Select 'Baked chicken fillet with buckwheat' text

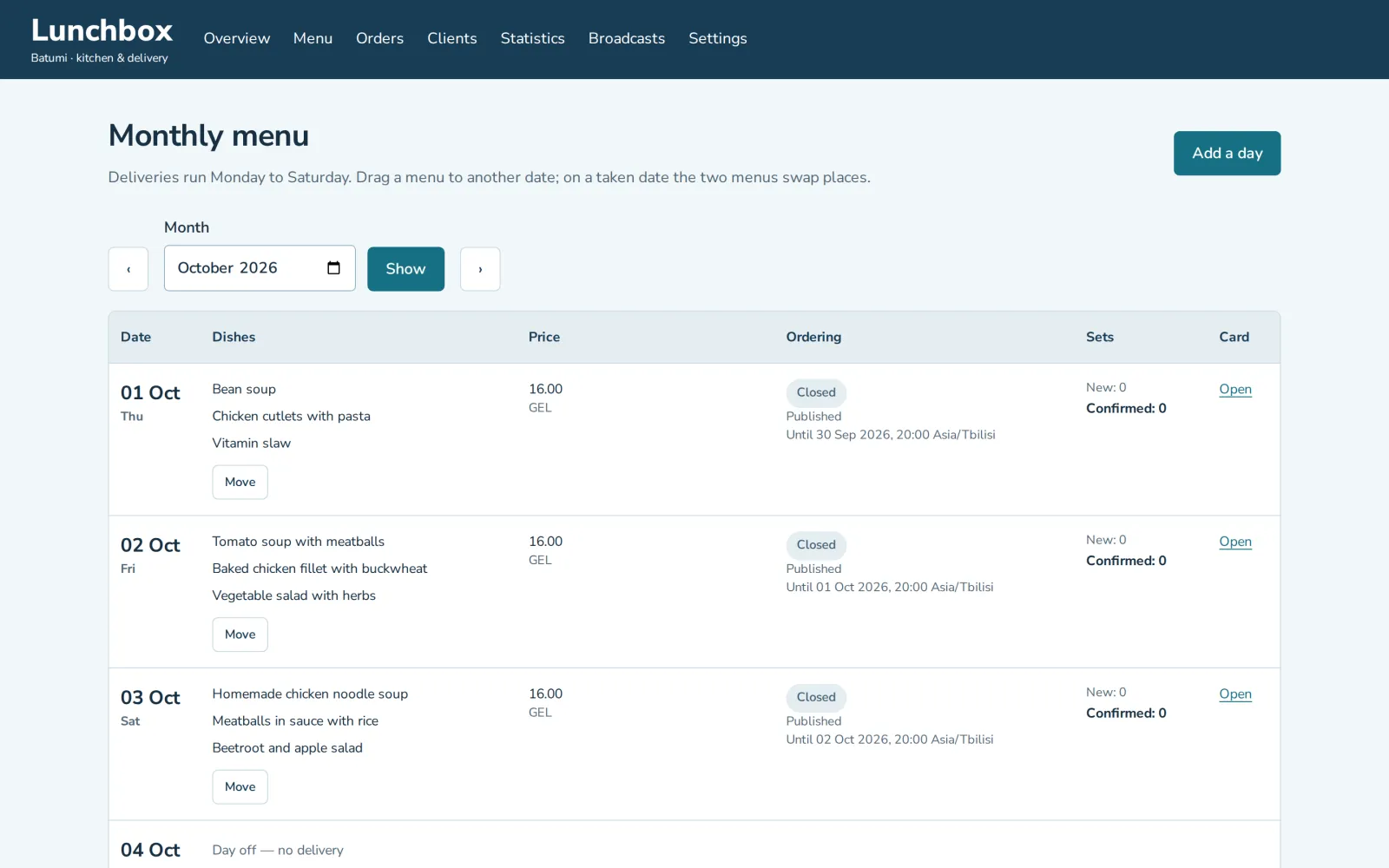319,569
